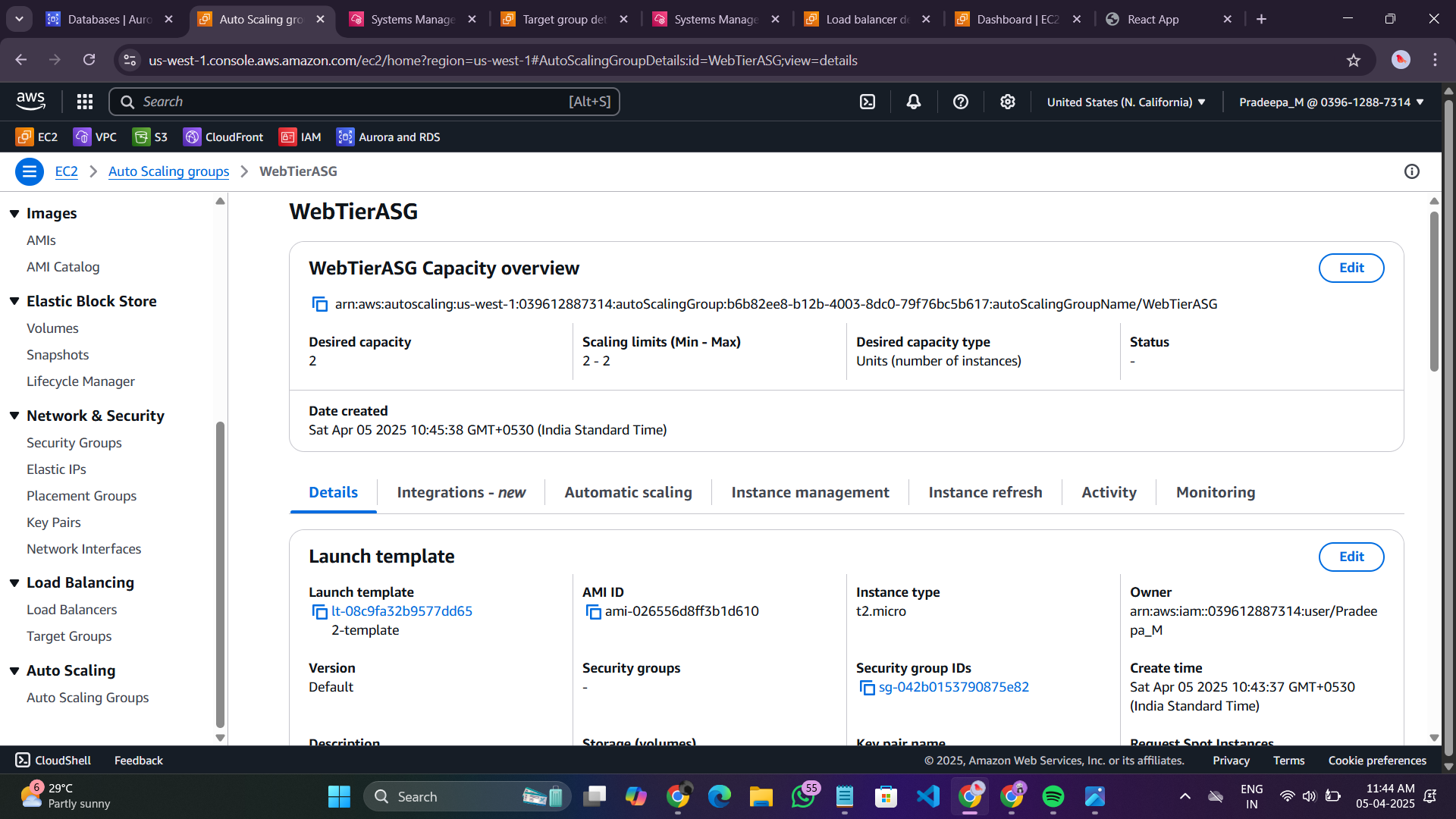Viewport: 1456px width, 819px height.
Task: Edit the WebTierASG Capacity overview
Action: point(1351,268)
